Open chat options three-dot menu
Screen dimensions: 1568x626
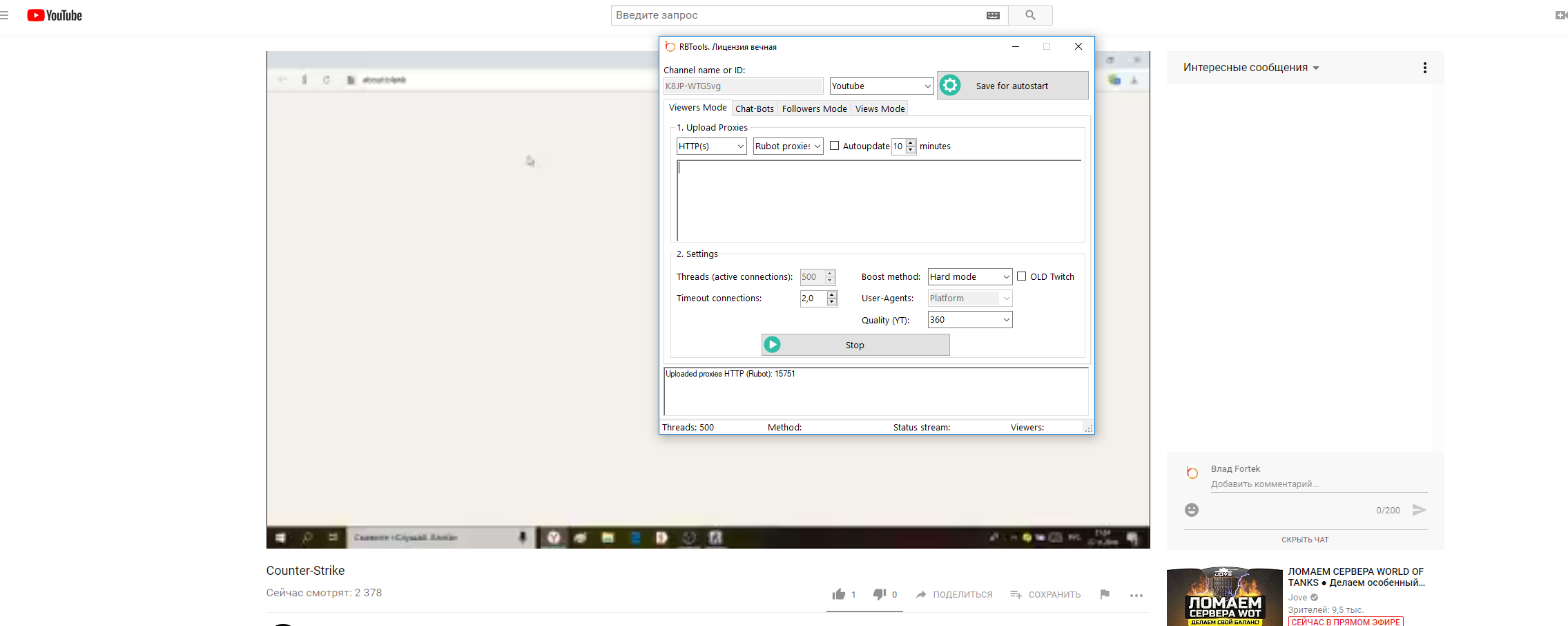(1424, 68)
